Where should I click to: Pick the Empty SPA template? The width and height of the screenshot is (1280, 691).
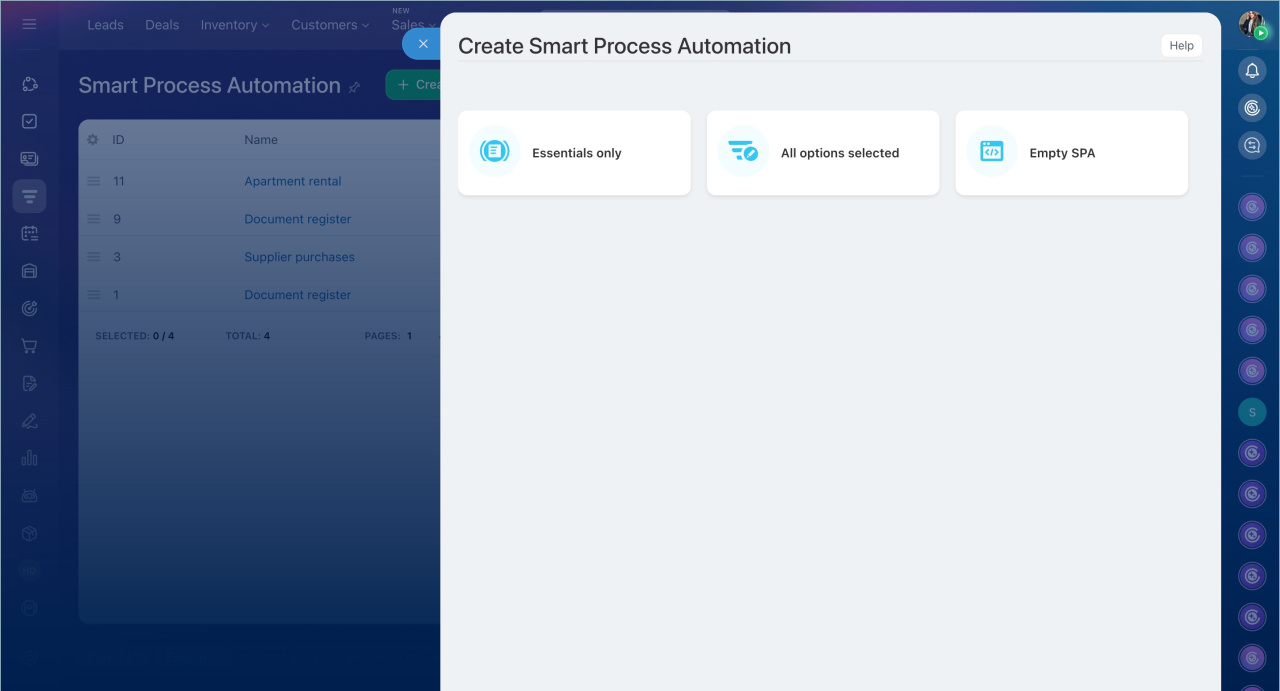pyautogui.click(x=1071, y=153)
